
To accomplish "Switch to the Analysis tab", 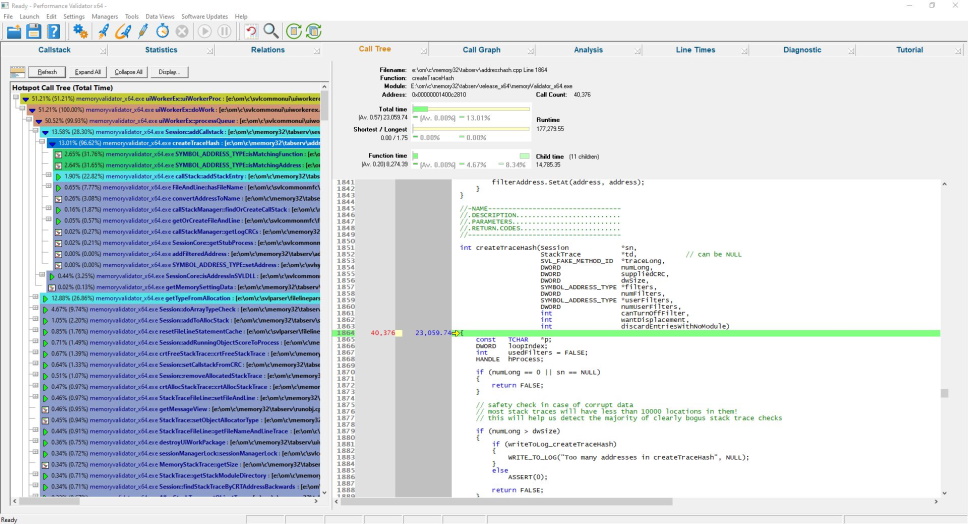I will (x=588, y=50).
